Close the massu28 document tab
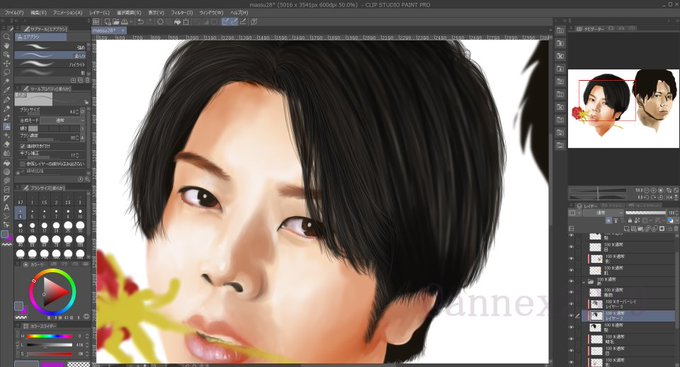Screen dimensions: 680x367 (x=123, y=30)
